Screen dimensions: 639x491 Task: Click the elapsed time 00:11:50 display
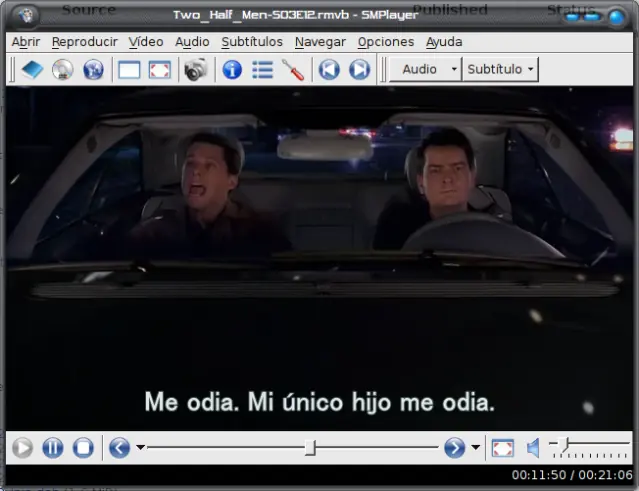[539, 475]
